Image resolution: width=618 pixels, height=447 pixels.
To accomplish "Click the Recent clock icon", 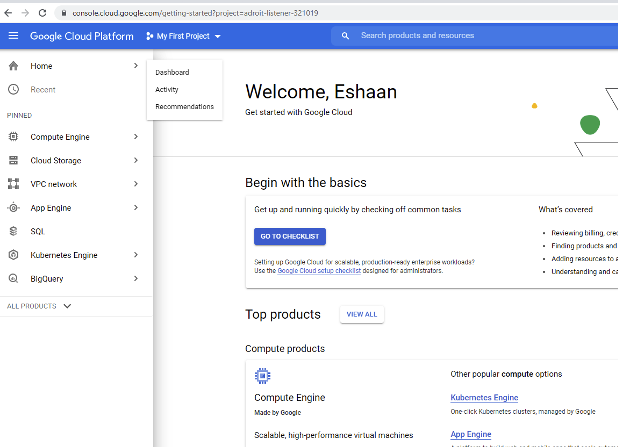I will click(x=13, y=89).
